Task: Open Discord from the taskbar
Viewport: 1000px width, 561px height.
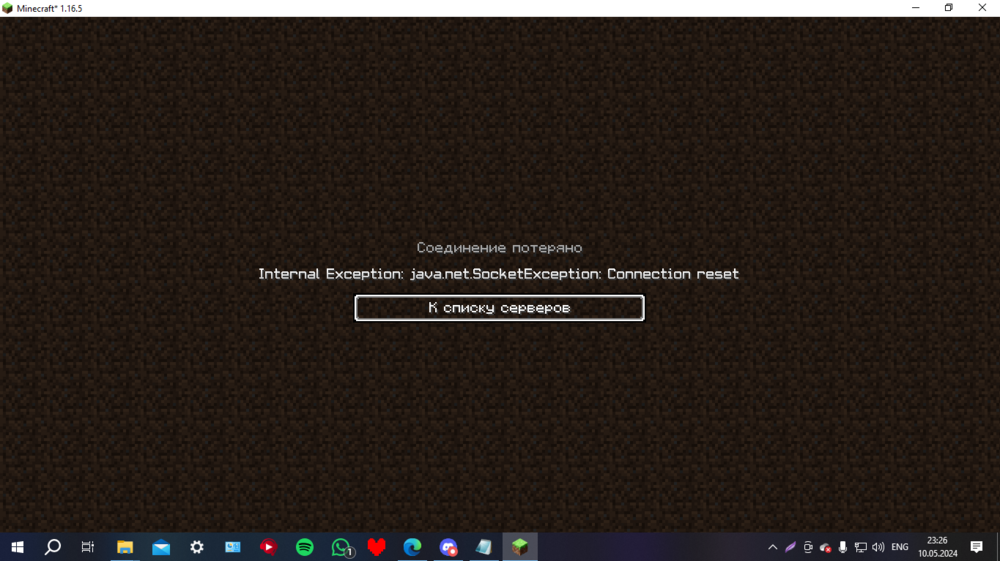Action: click(448, 547)
